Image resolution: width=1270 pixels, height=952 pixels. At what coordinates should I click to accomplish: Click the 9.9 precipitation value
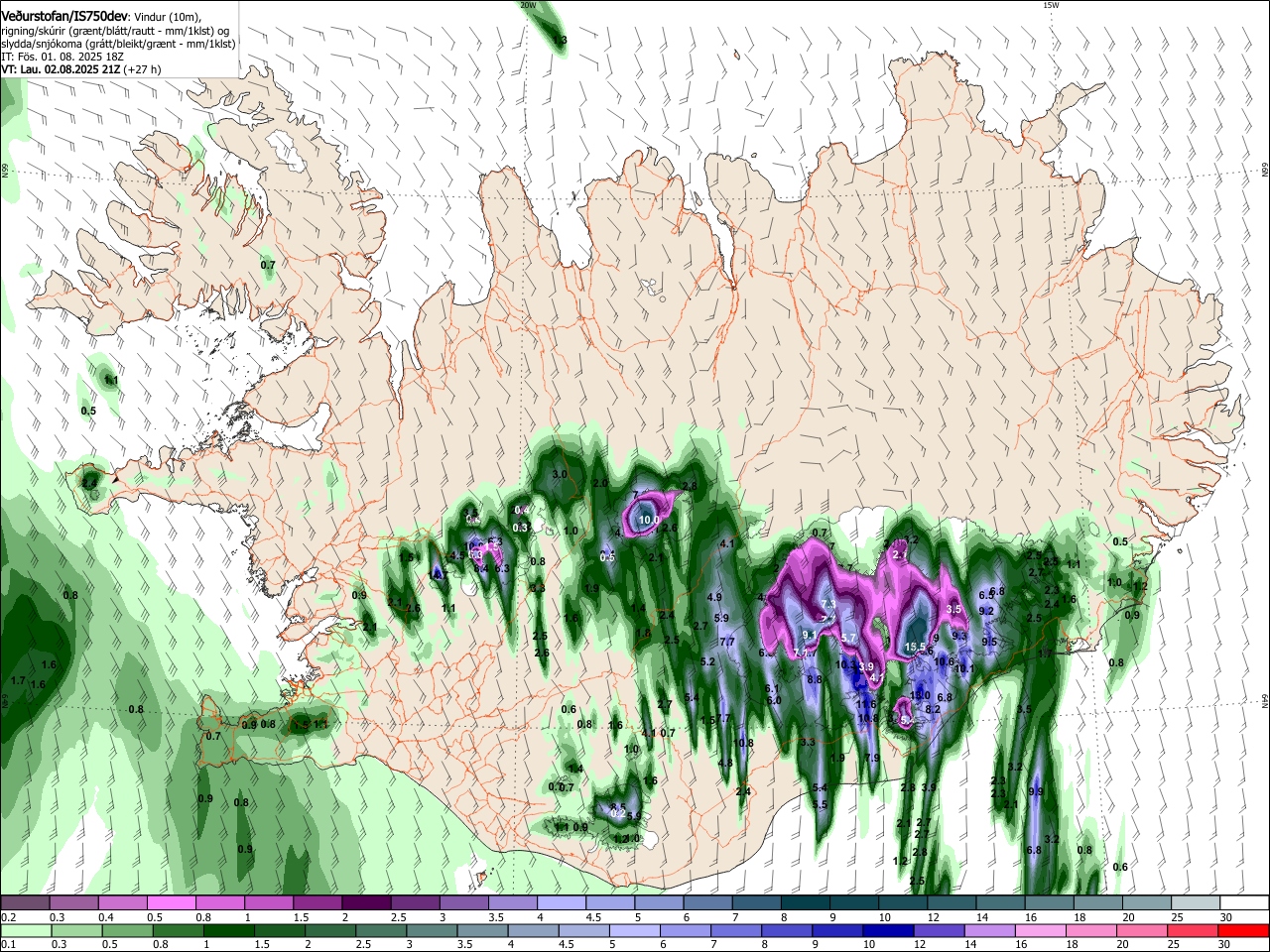click(1036, 791)
